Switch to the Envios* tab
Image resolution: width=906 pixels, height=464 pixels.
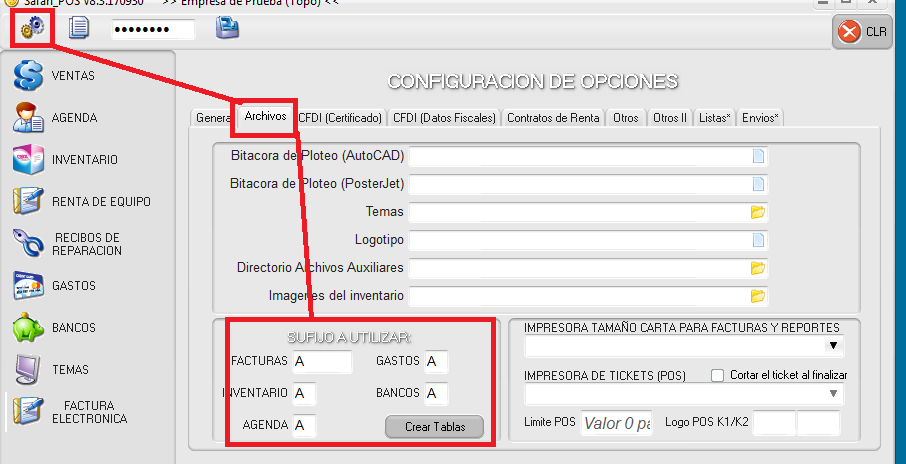[x=760, y=118]
